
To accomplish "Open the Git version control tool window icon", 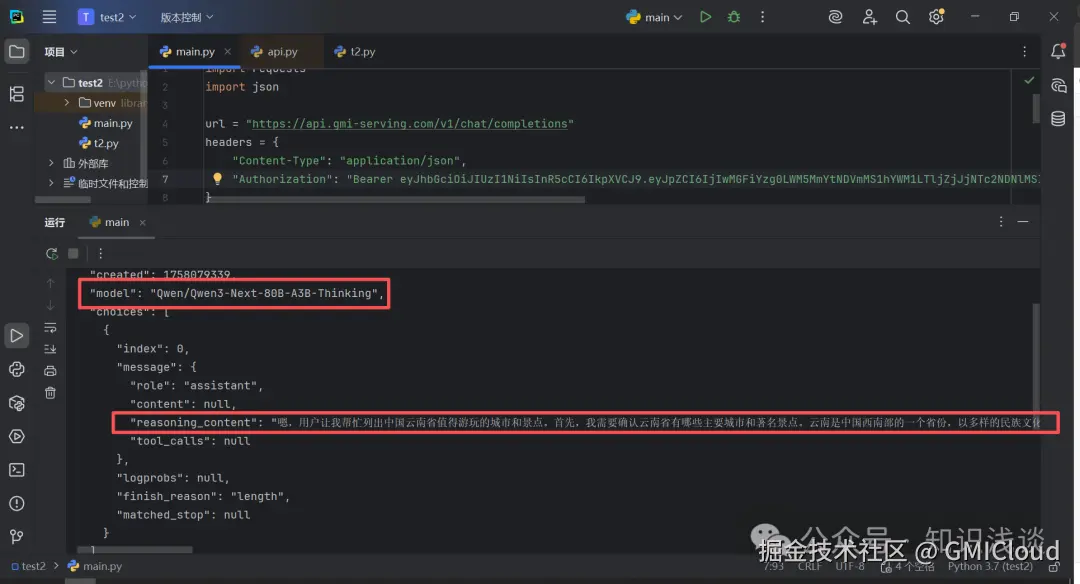I will tap(17, 536).
